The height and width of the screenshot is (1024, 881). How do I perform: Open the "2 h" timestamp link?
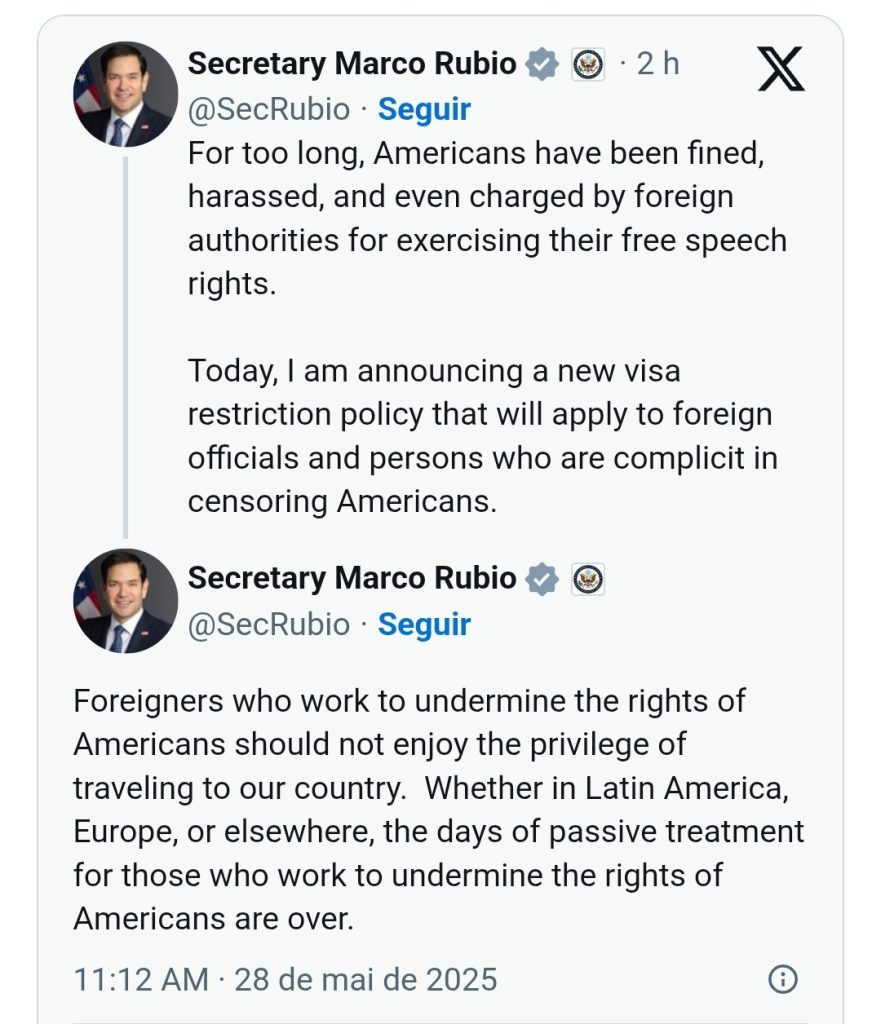click(x=658, y=64)
